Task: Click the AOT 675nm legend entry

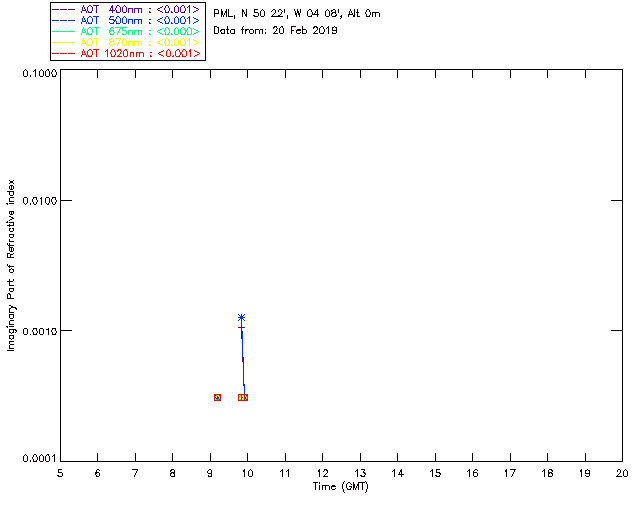Action: 126,31
